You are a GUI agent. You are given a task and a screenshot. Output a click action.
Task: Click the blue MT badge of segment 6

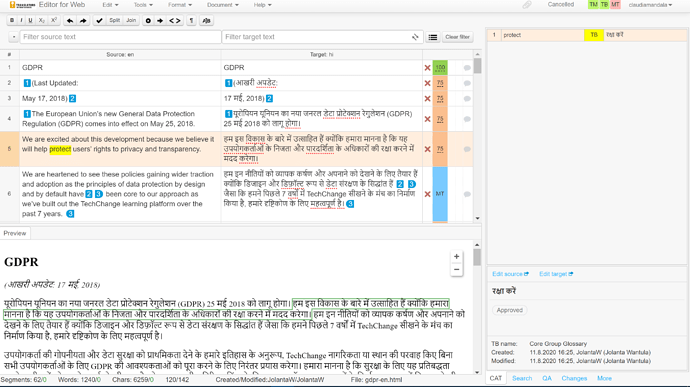[x=440, y=194]
